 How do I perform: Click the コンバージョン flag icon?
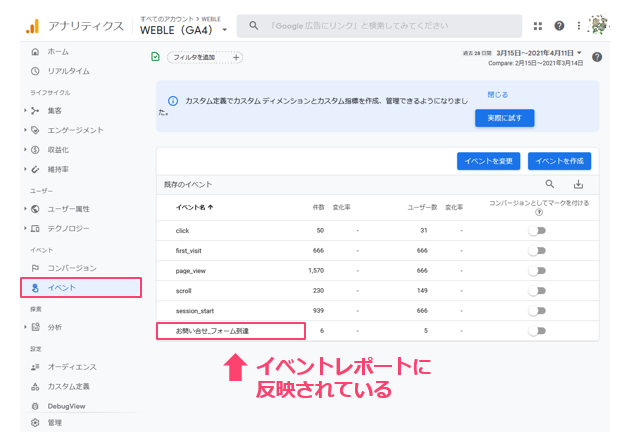tap(35, 268)
